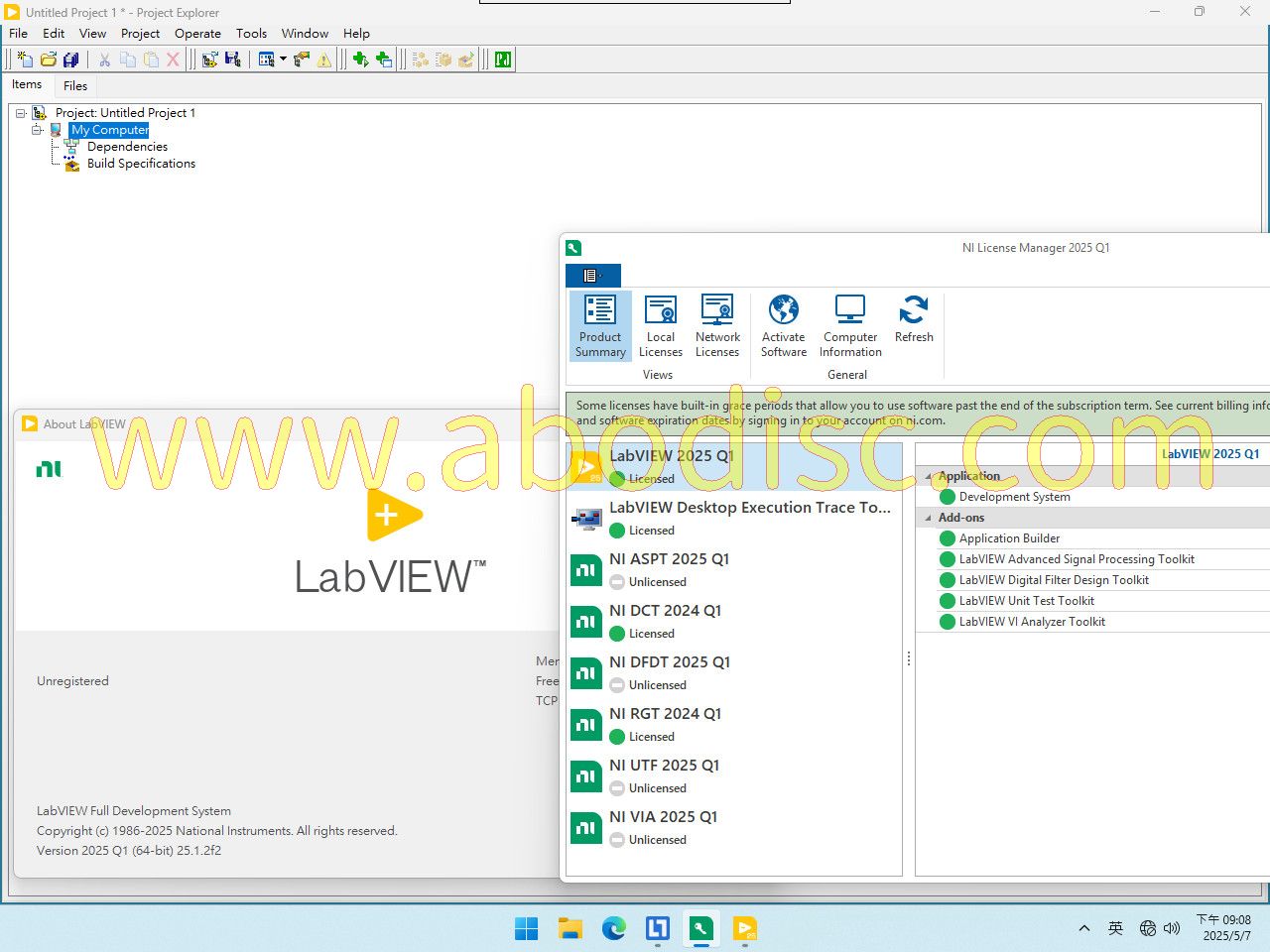Open the Window menu
Image resolution: width=1270 pixels, height=952 pixels.
click(305, 33)
